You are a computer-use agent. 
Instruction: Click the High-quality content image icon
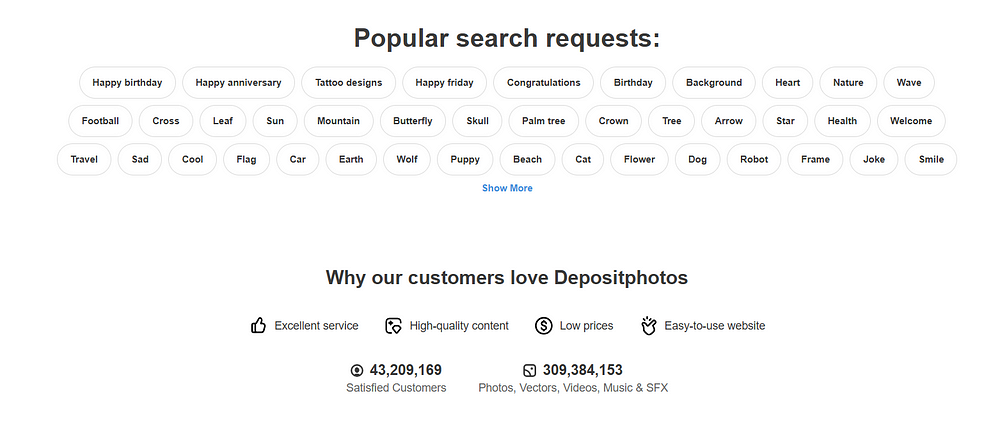[x=393, y=325]
